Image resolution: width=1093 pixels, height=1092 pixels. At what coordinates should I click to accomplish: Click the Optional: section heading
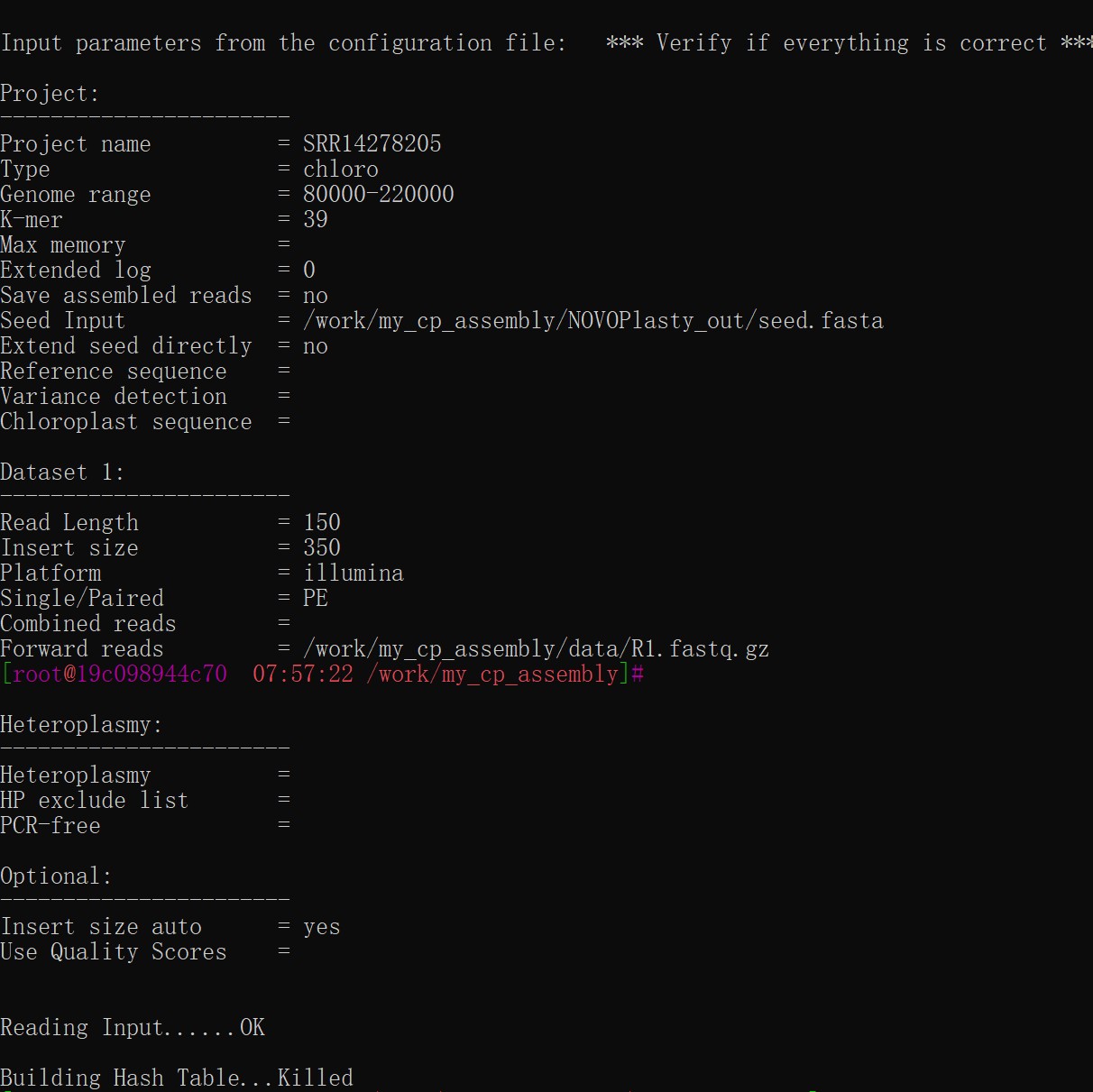point(56,876)
